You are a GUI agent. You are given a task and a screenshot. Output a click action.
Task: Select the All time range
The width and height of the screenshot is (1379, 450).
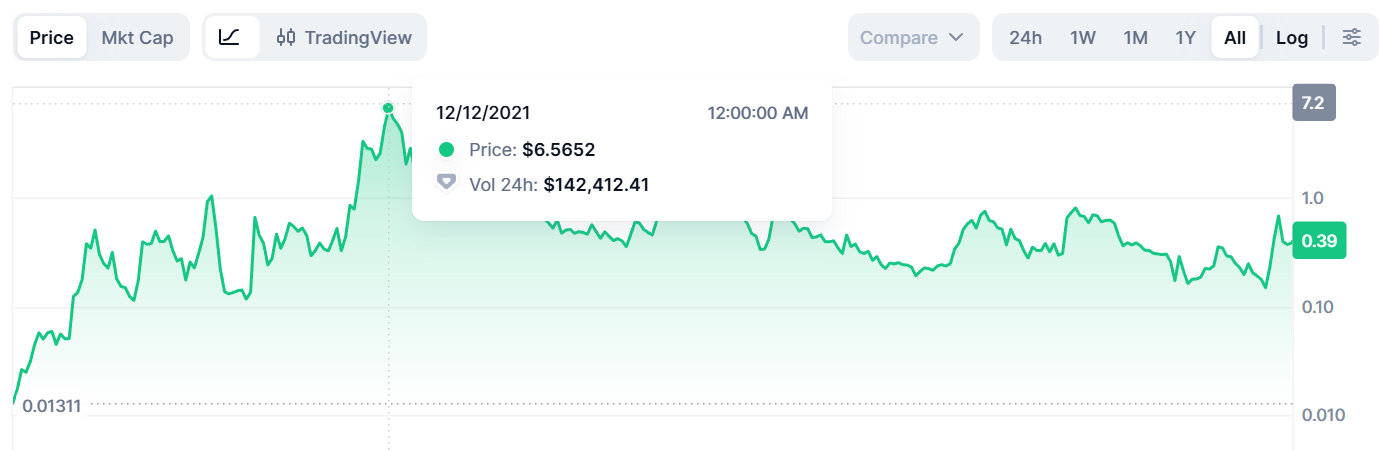click(x=1235, y=37)
